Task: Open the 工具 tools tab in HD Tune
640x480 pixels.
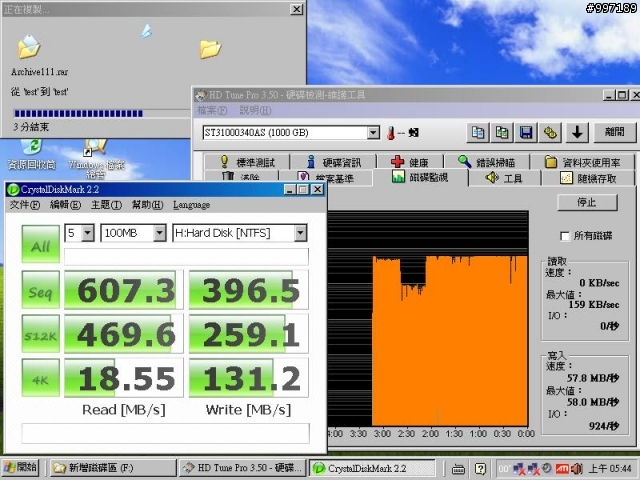Action: pyautogui.click(x=504, y=178)
